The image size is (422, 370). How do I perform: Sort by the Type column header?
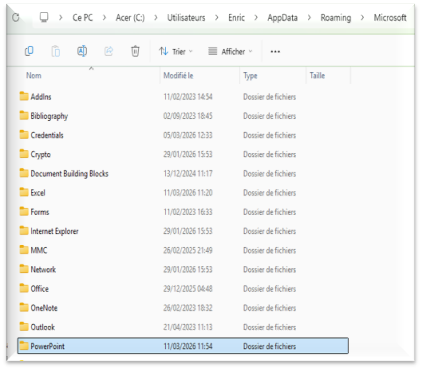click(250, 76)
